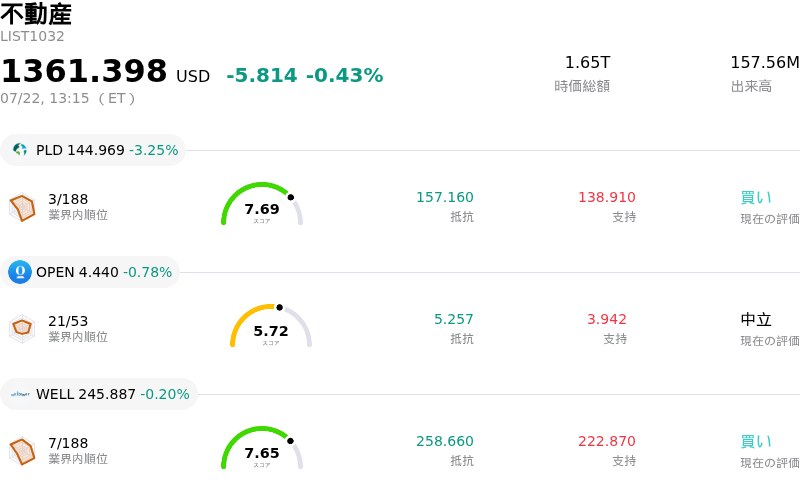Click the OPEN blue company logo

click(x=20, y=272)
